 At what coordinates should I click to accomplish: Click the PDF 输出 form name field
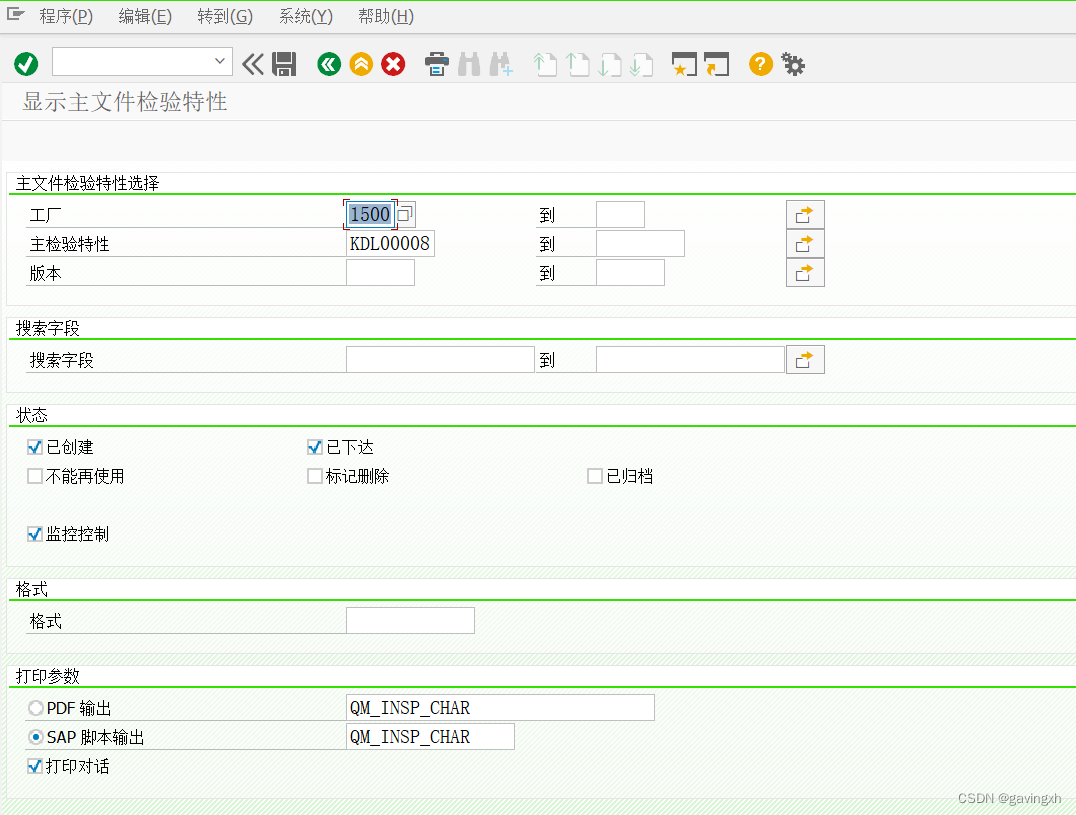click(x=500, y=707)
